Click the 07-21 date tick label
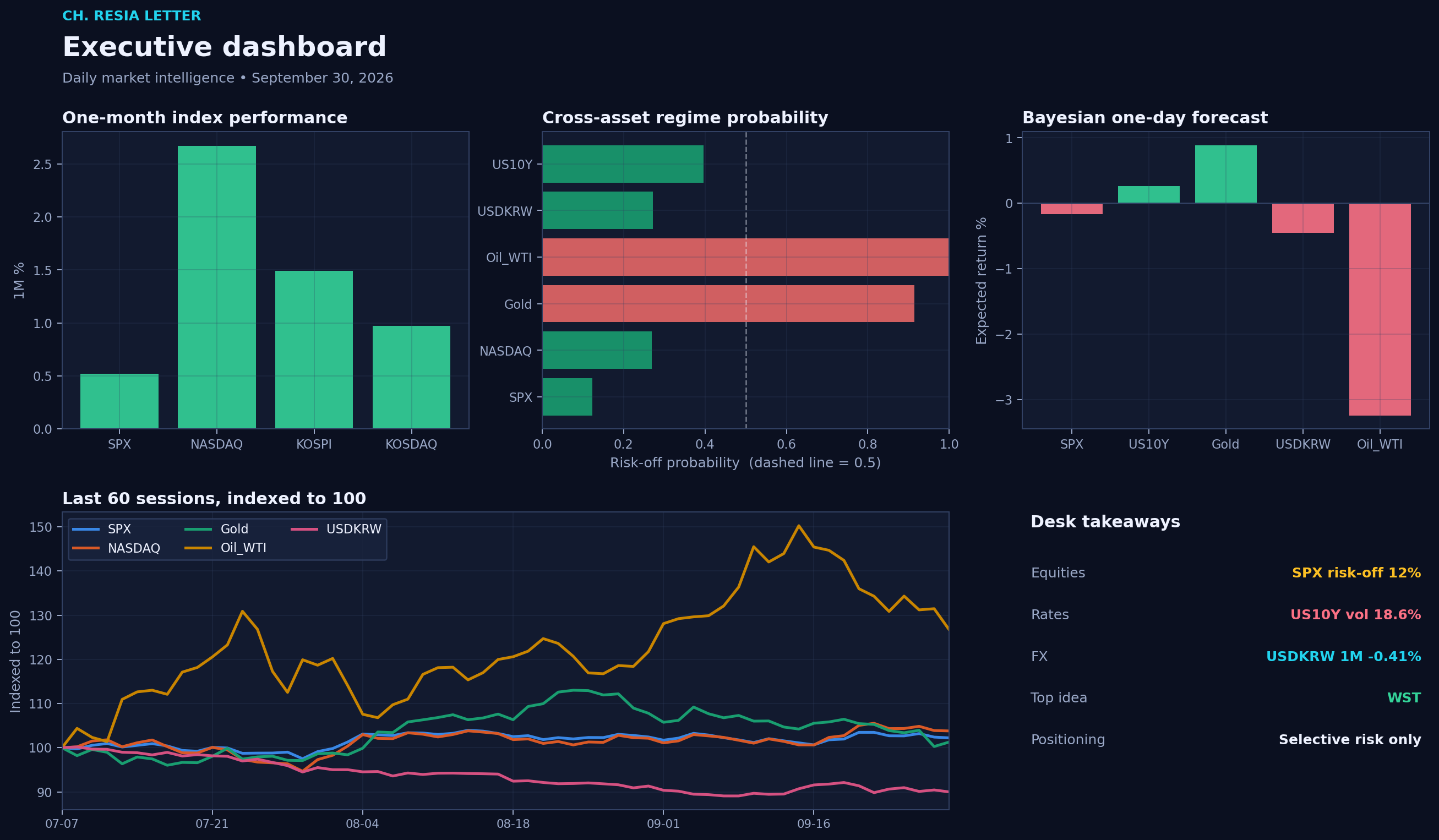Screen dimensions: 1439x840 coord(212,824)
